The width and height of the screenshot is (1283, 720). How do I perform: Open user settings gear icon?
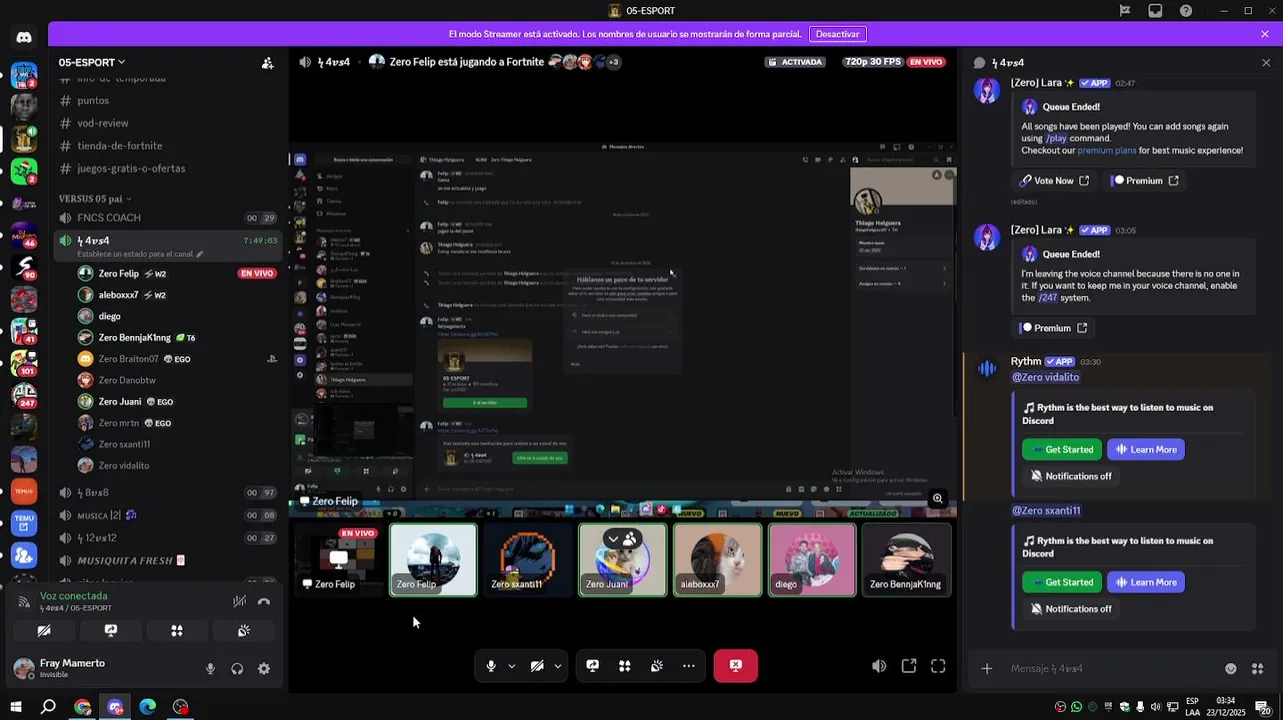pos(264,669)
